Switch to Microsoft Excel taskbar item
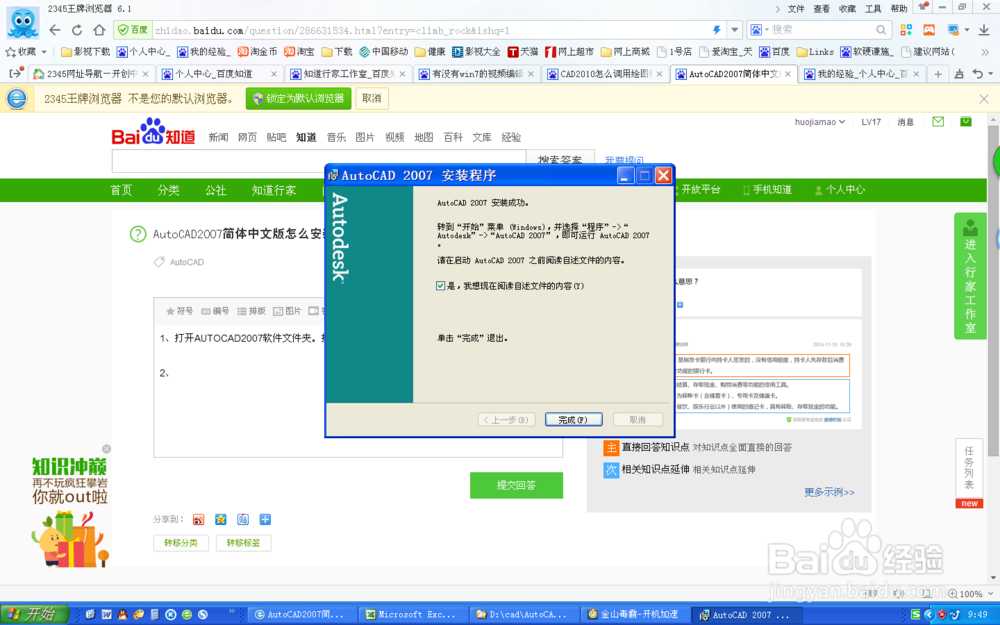Screen dimensions: 1000x625 pyautogui.click(x=412, y=615)
